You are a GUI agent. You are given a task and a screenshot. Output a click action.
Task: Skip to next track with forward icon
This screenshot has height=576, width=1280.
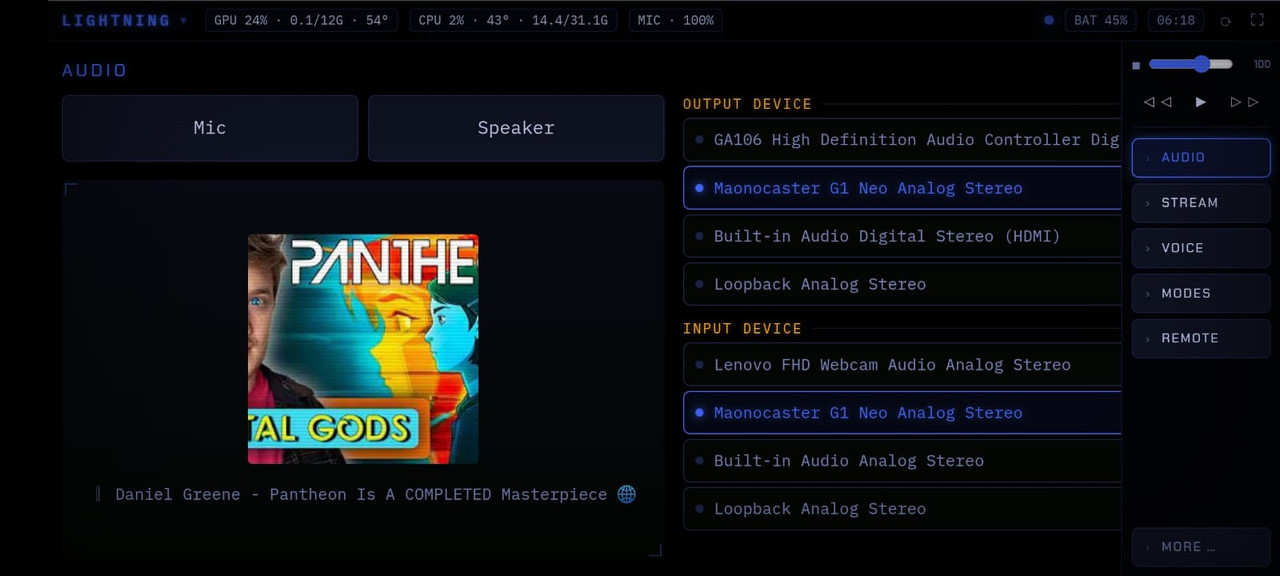tap(1244, 102)
